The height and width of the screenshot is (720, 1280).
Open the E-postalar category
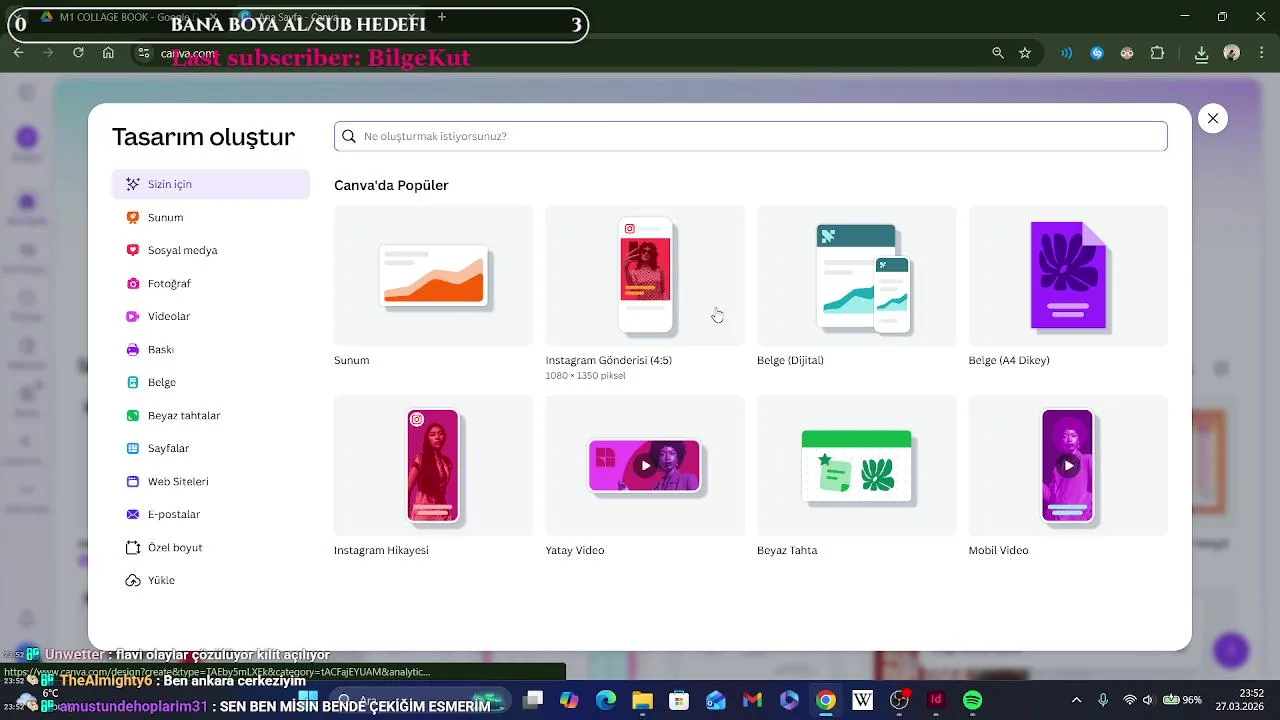(x=211, y=514)
